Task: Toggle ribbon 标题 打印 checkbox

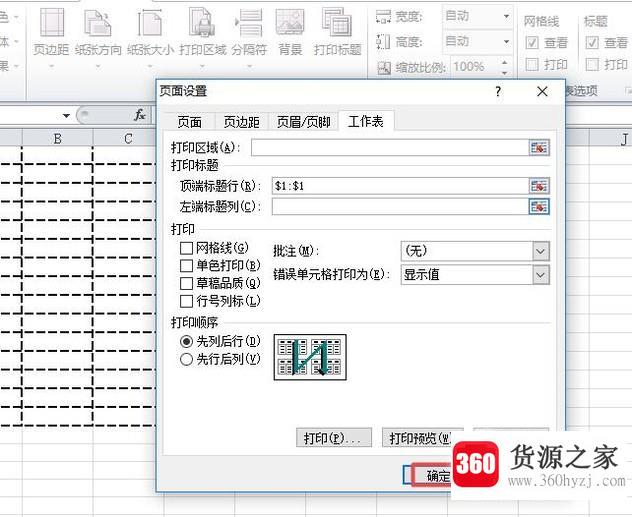Action: click(x=592, y=64)
